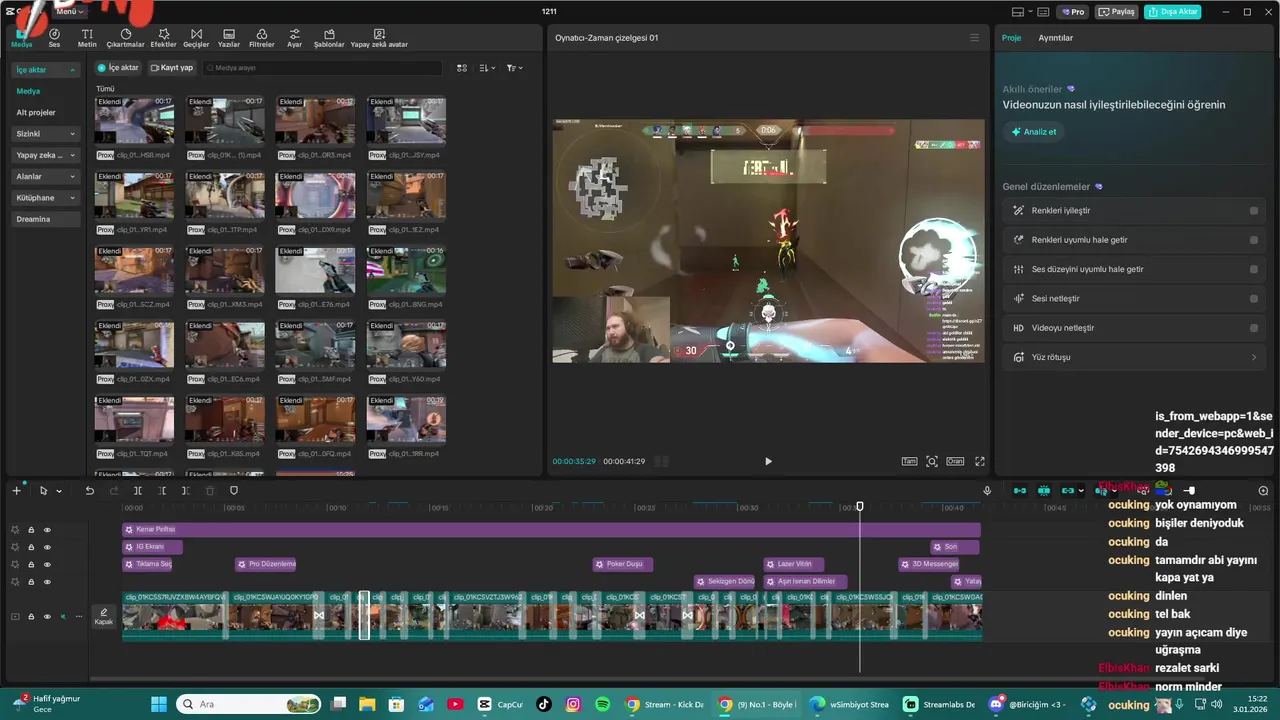
Task: Click the player fullscreen expand icon
Action: coord(980,461)
